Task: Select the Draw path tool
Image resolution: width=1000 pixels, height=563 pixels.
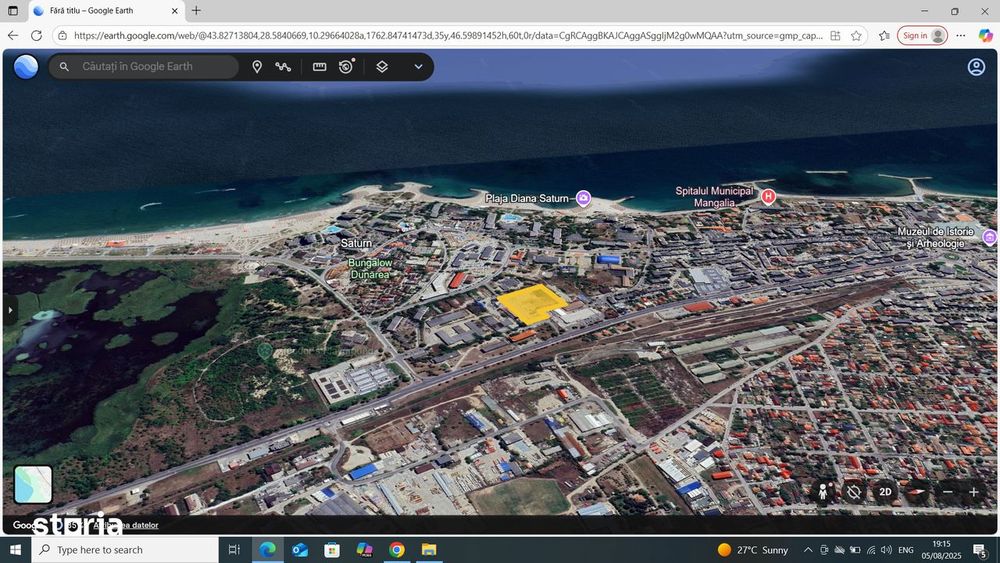Action: pos(284,67)
